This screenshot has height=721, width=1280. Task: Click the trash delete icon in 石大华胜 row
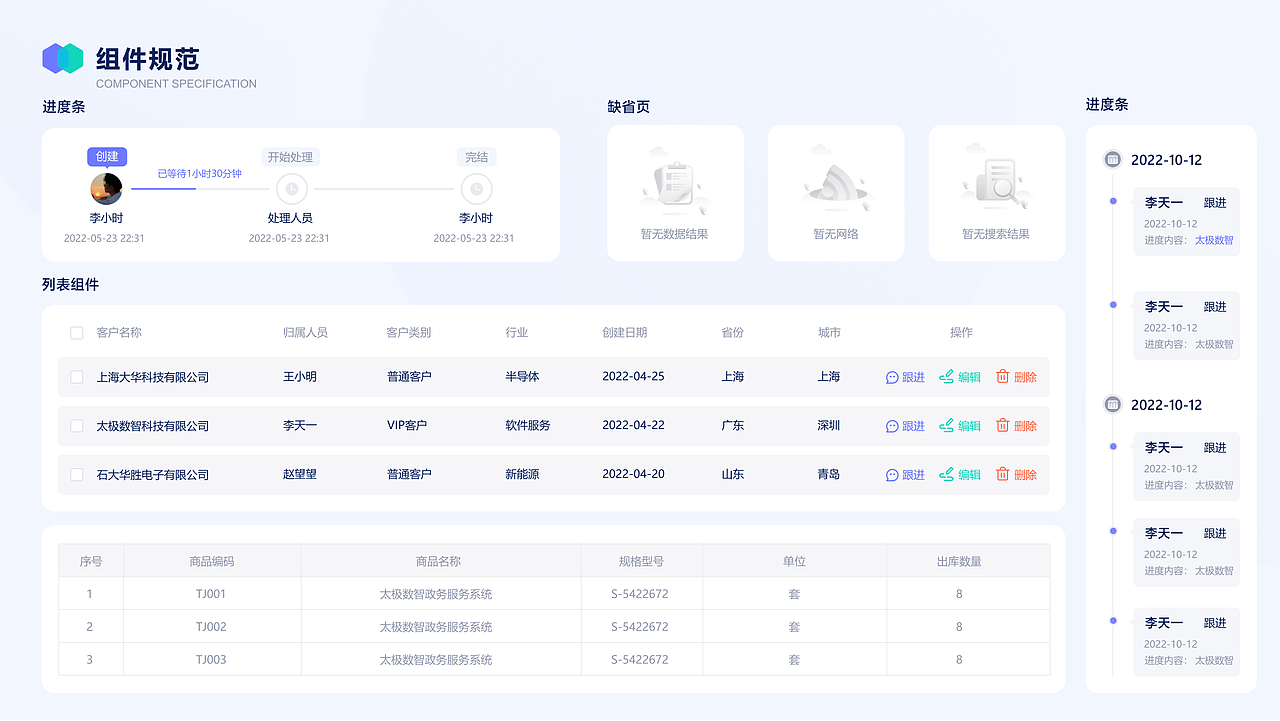(x=1003, y=474)
